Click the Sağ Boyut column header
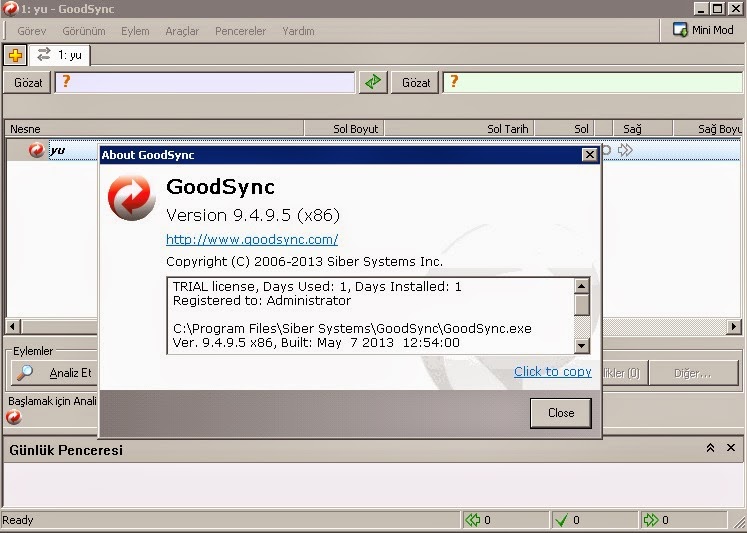Image resolution: width=747 pixels, height=533 pixels. point(709,129)
